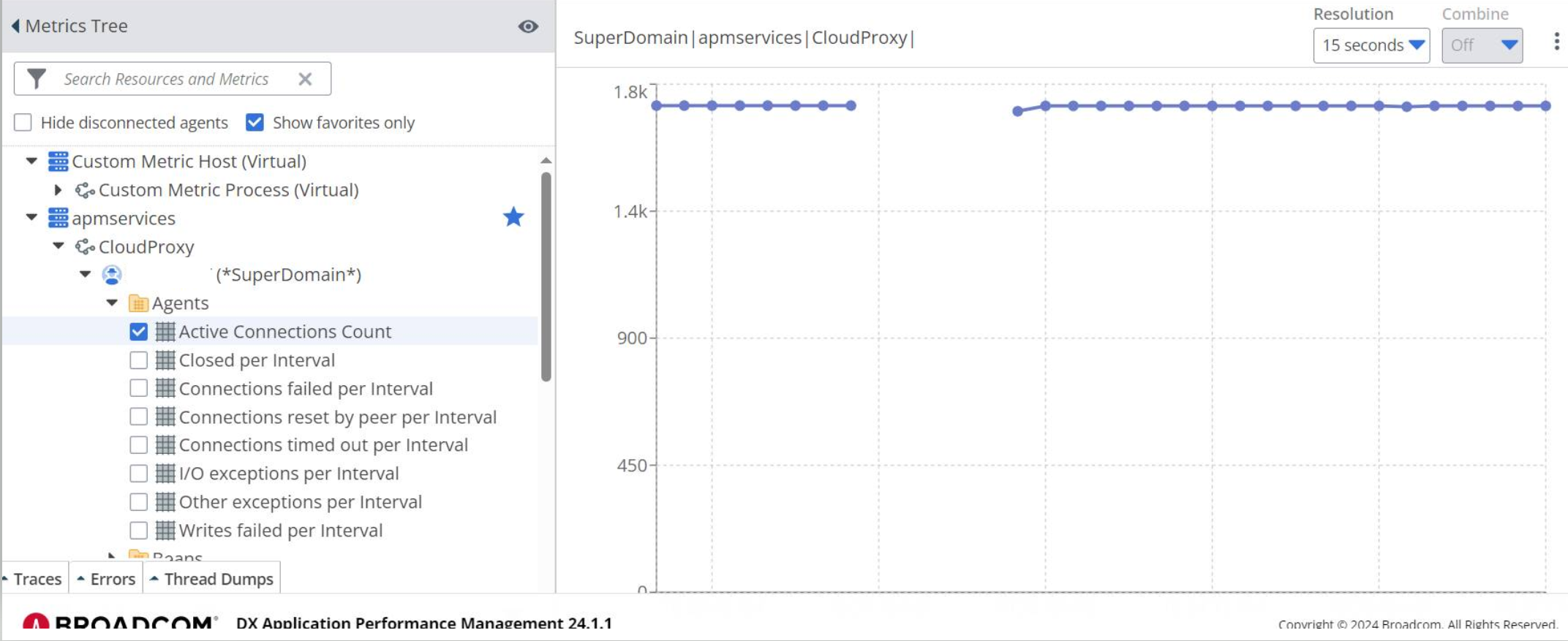
Task: Collapse Metrics Tree panel using left arrow
Action: point(15,26)
